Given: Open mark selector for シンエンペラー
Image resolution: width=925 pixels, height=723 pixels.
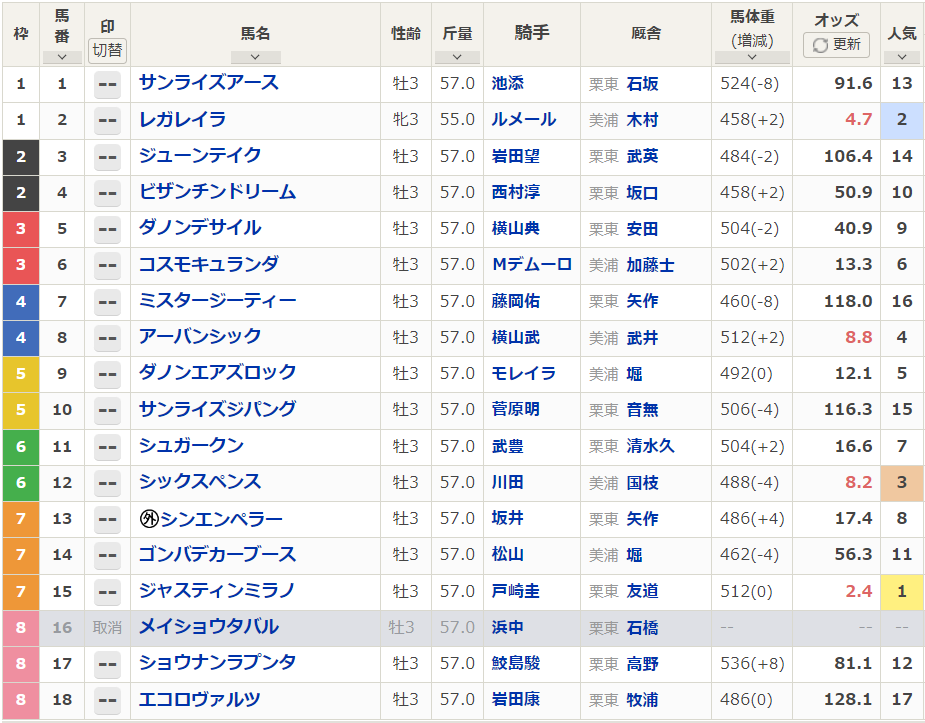Looking at the screenshot, I should (x=107, y=519).
